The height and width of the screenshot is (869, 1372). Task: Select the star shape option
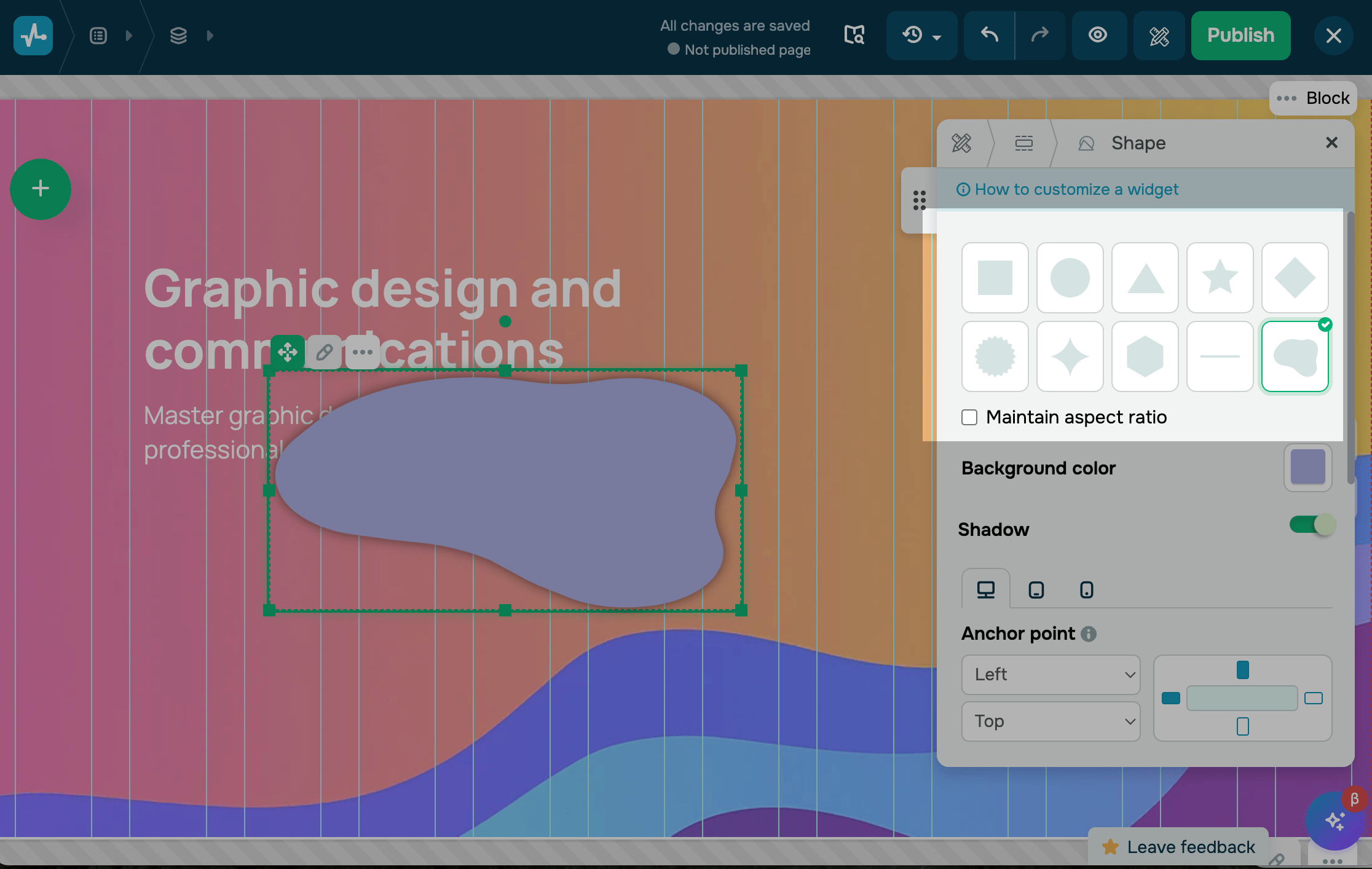[x=1220, y=278]
